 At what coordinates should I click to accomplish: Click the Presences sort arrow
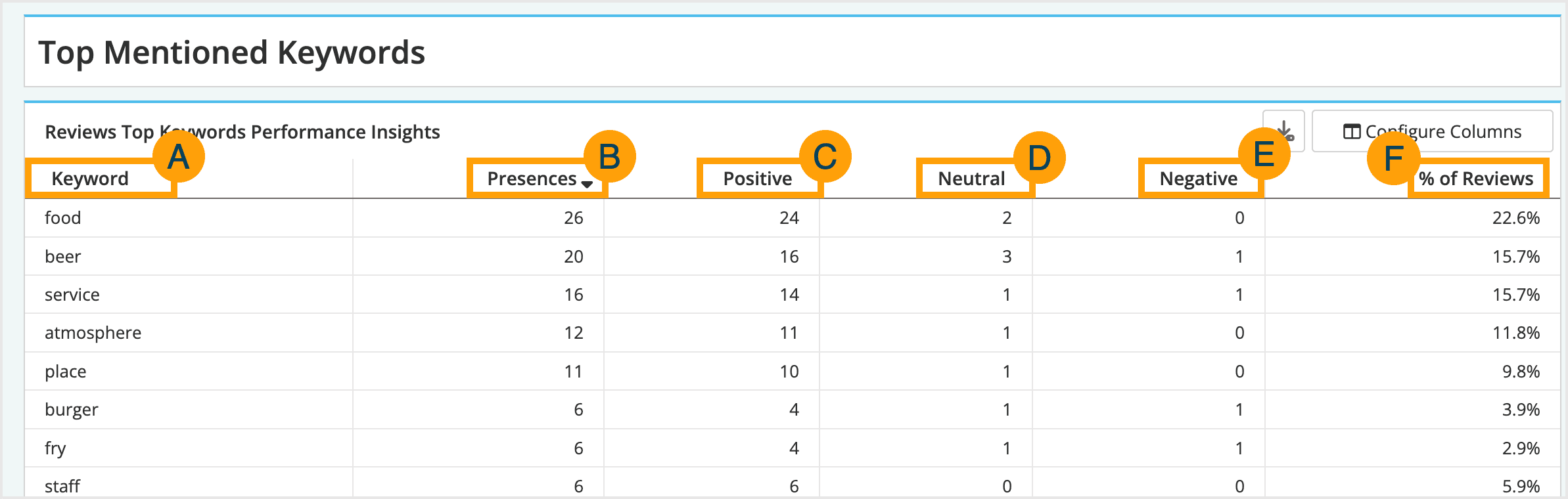click(587, 184)
